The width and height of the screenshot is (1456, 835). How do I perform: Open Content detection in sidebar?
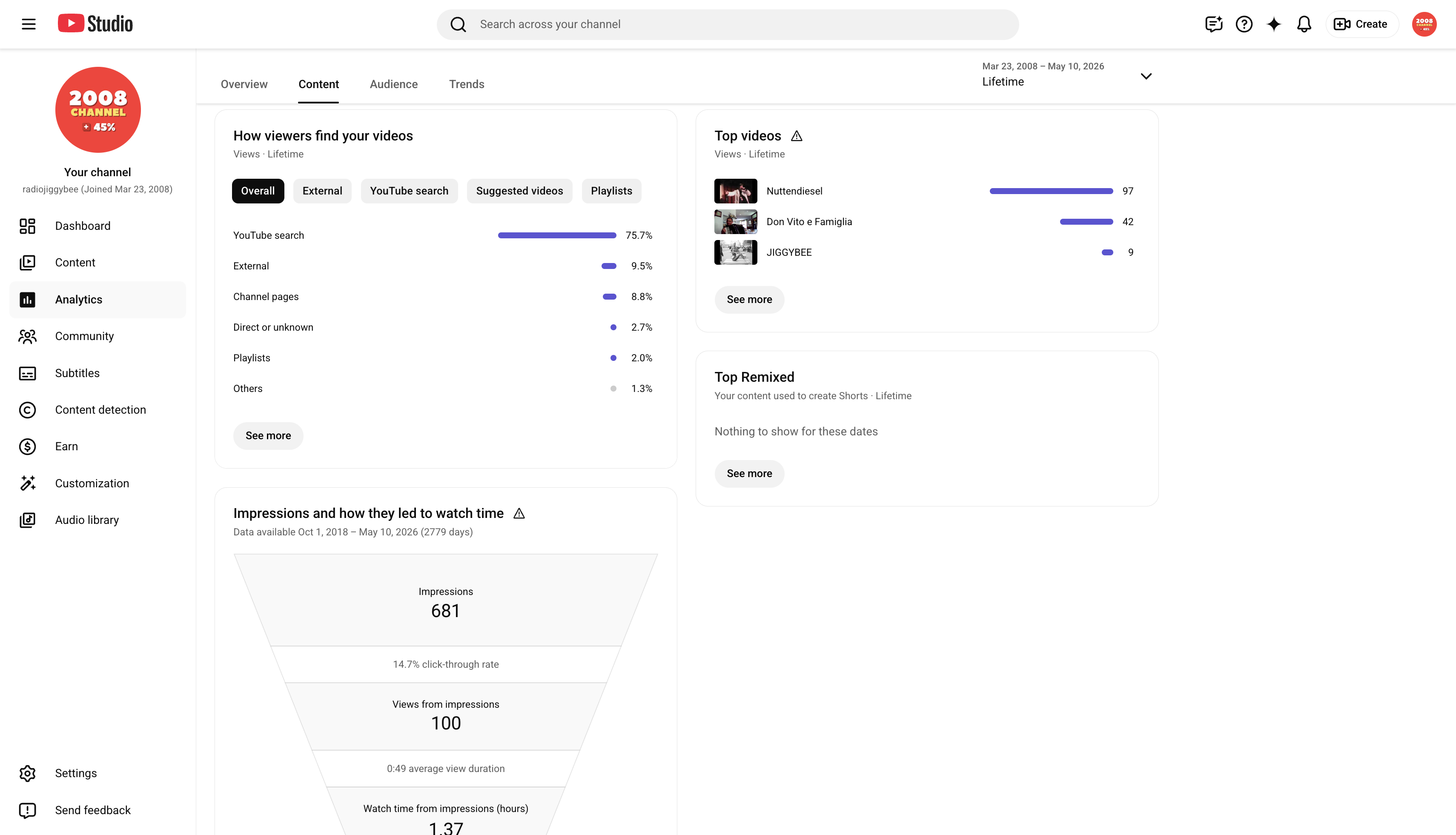coord(97,410)
